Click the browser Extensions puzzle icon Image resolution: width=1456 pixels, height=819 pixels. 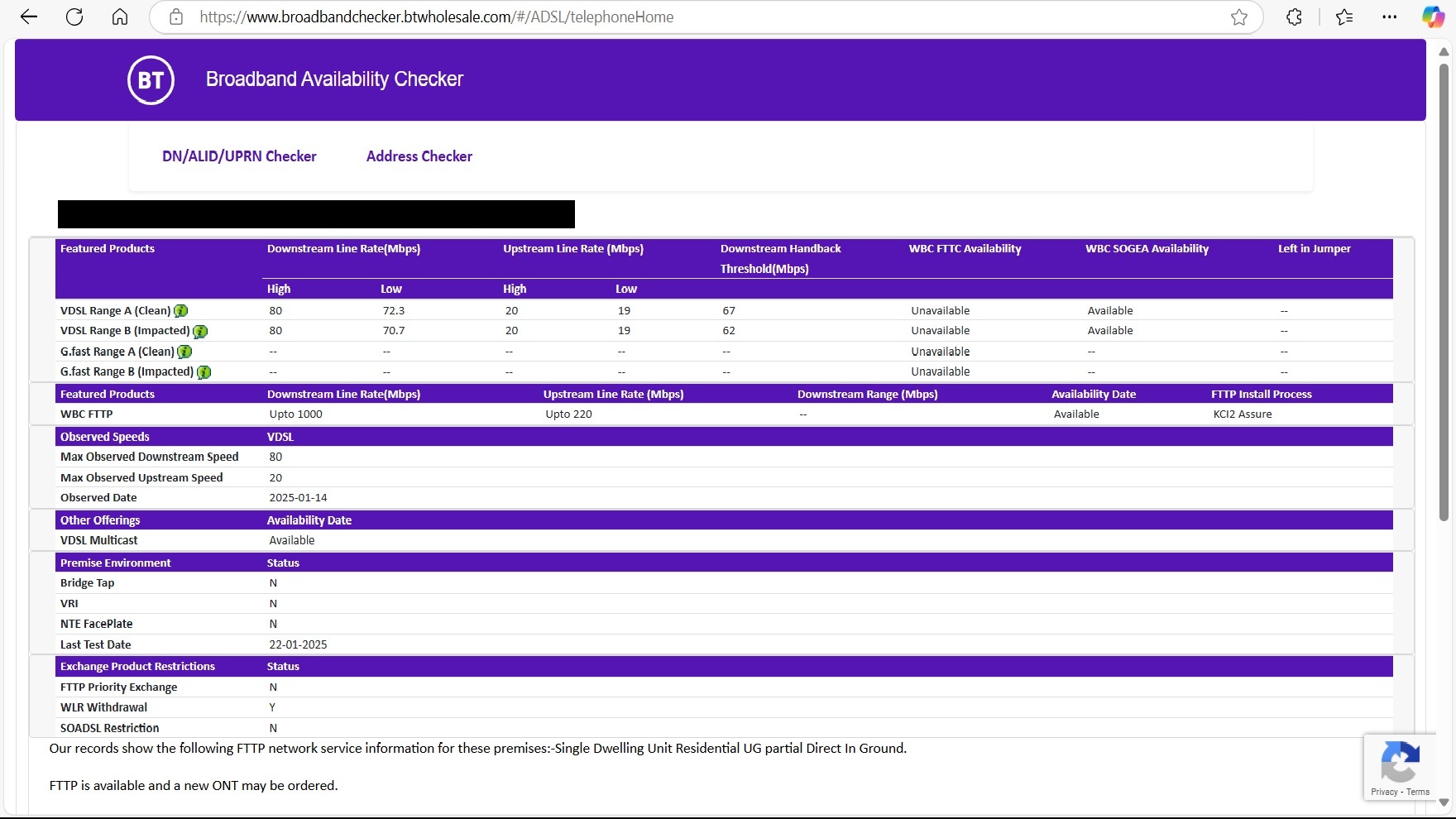1294,17
